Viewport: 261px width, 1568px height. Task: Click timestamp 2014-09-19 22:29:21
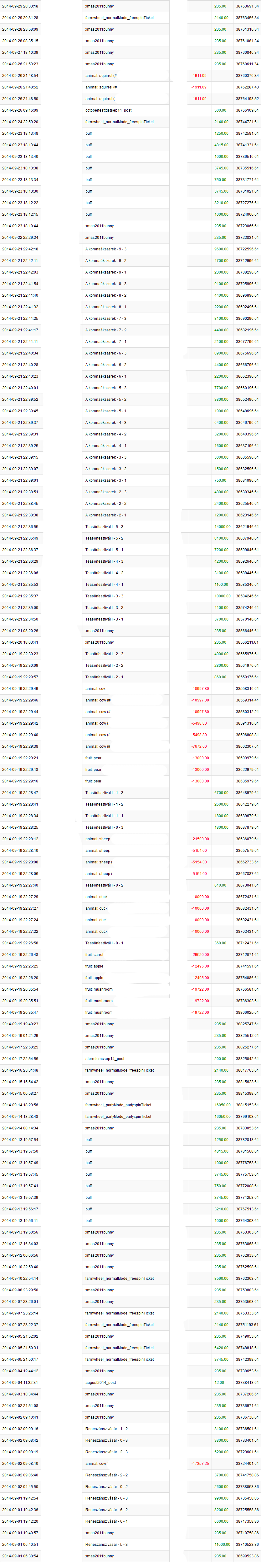[19, 758]
